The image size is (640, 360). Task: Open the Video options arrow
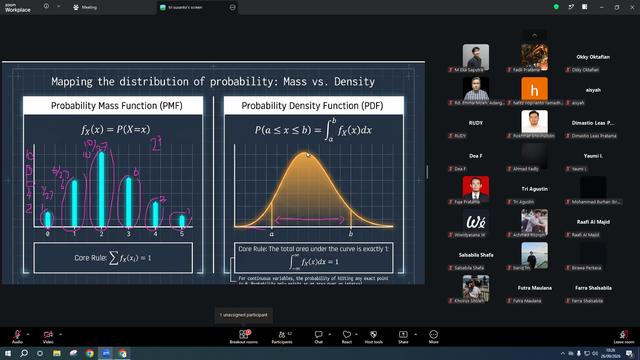60,334
